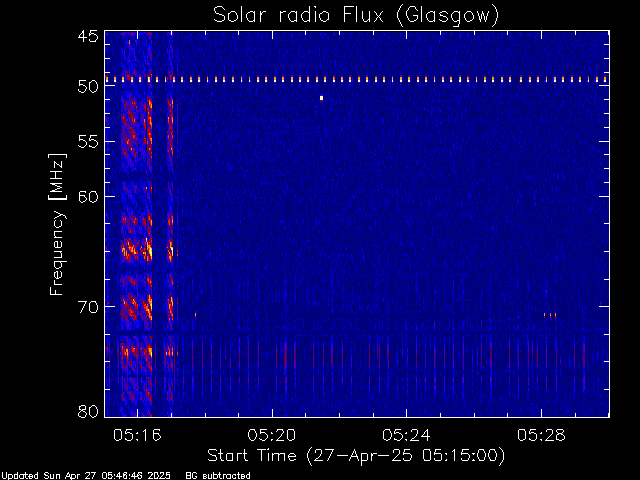Click the 'Start Time (27-Apr-25 05:15:00)' label

356,456
